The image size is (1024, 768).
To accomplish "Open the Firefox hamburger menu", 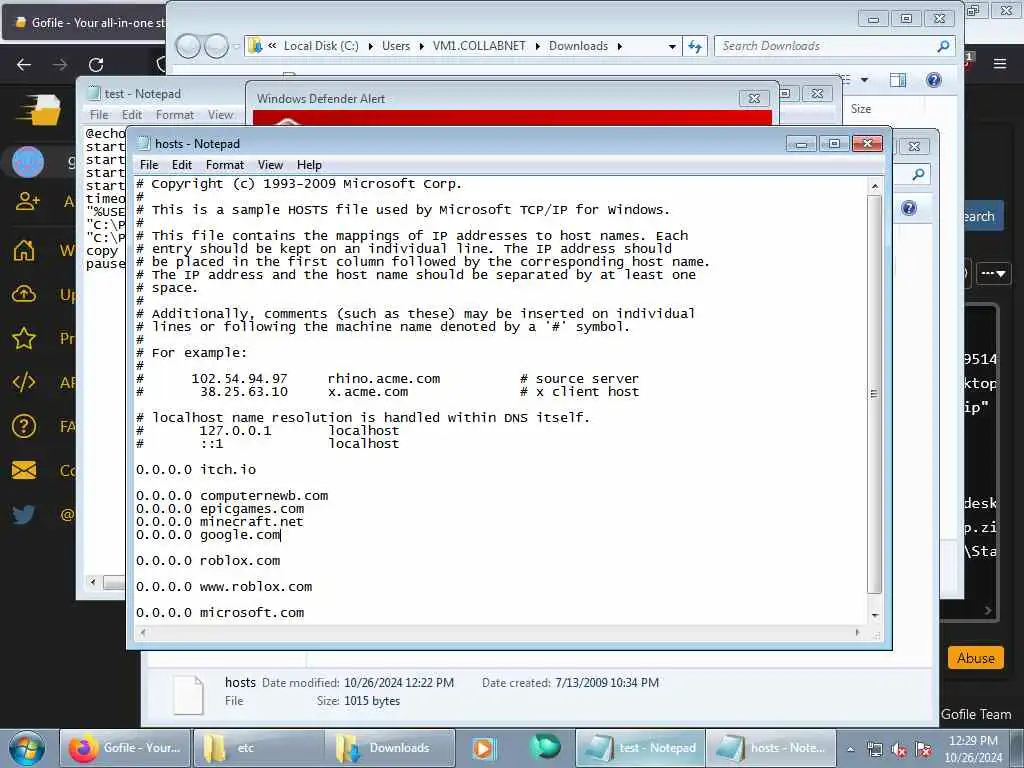I will 1000,64.
